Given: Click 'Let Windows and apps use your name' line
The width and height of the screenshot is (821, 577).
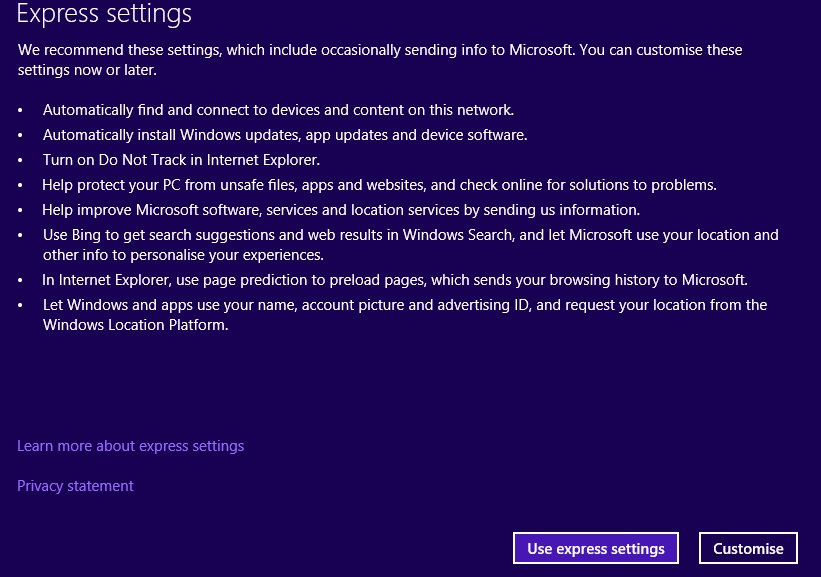Looking at the screenshot, I should coord(405,305).
